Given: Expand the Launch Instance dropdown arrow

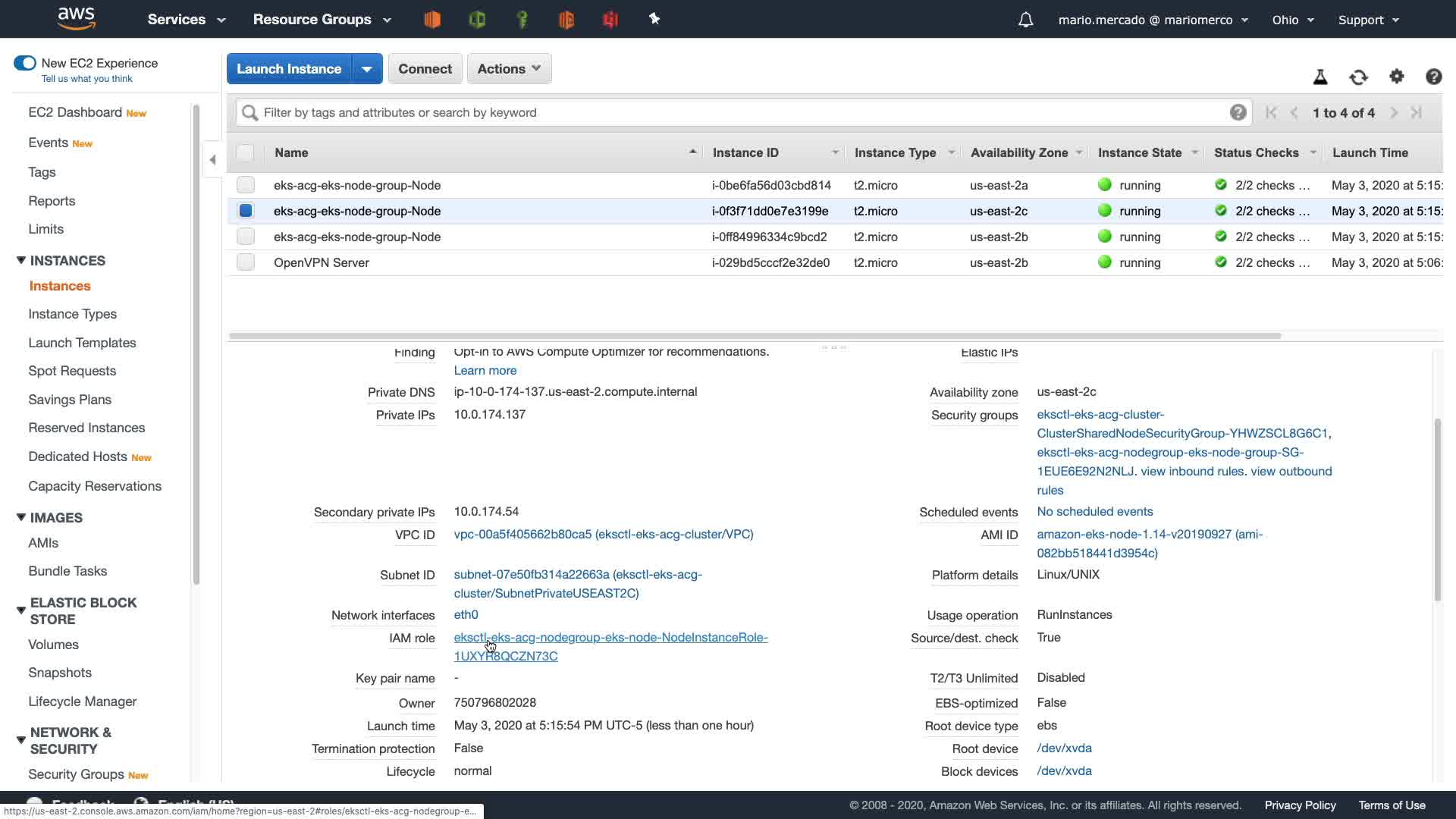Looking at the screenshot, I should pos(367,69).
